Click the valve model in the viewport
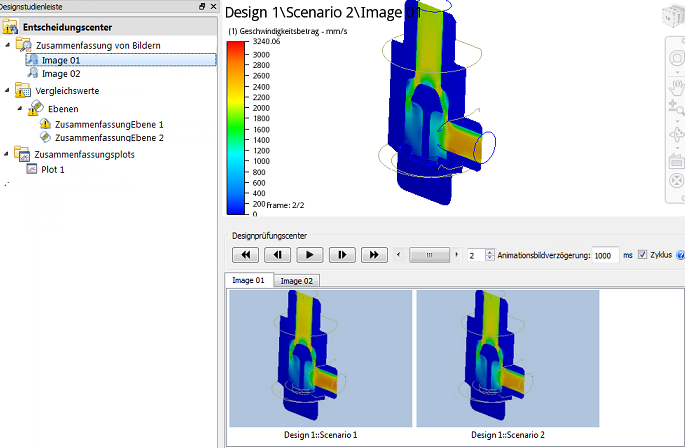The image size is (685, 448). point(430,107)
